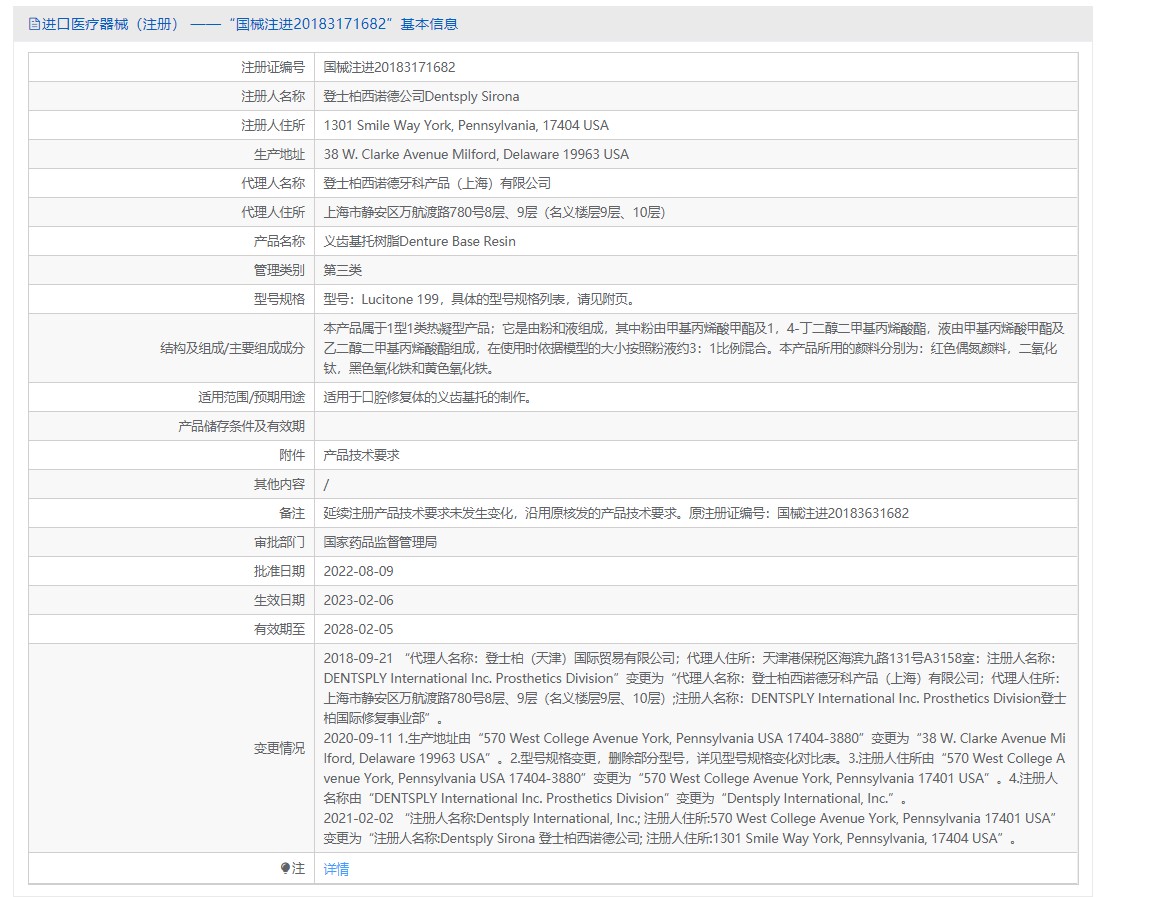Click the 变更情况 label
The height and width of the screenshot is (897, 1154).
279,748
